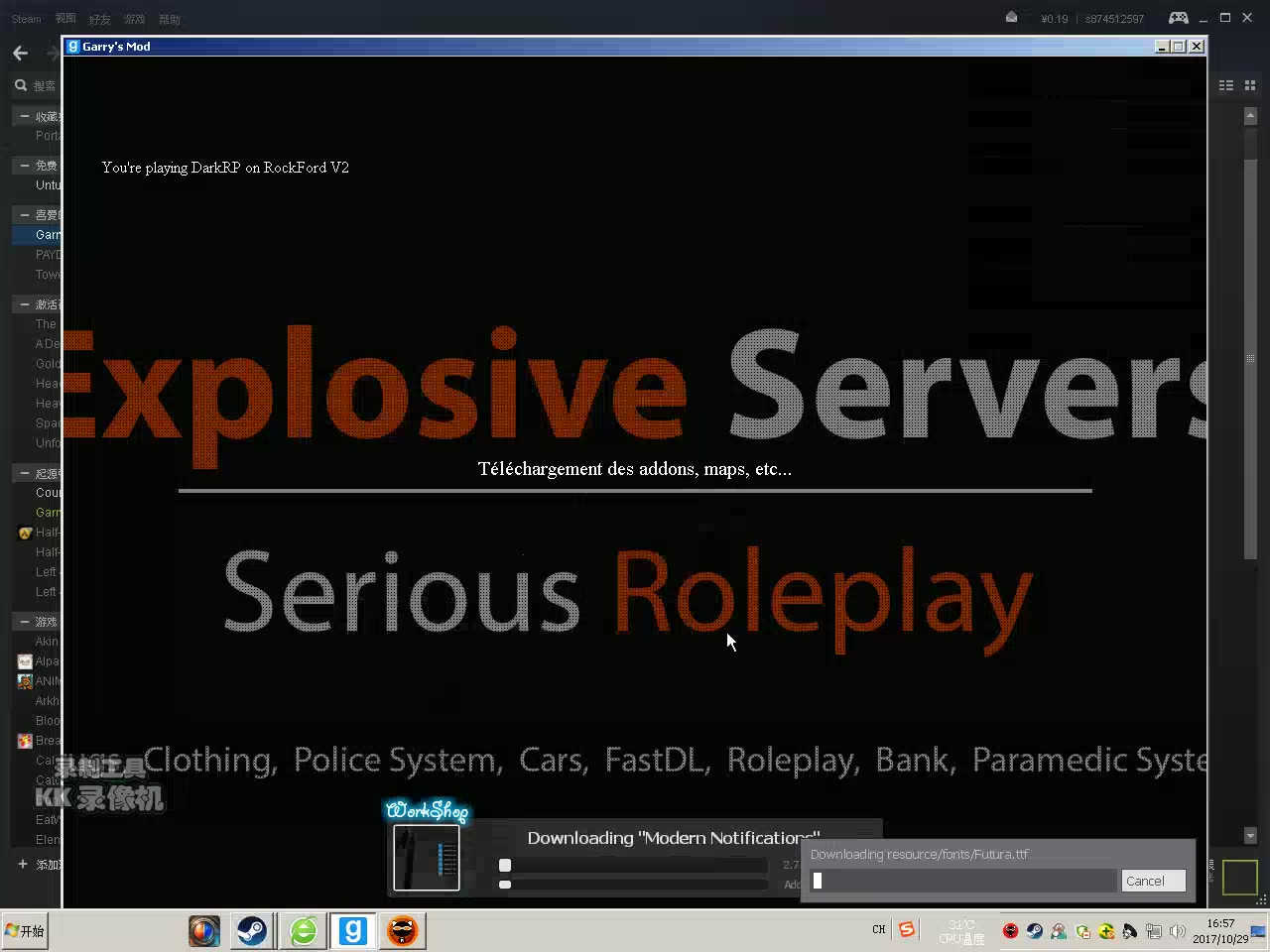The height and width of the screenshot is (952, 1270).
Task: Click the network connection tray icon
Action: 1153,931
